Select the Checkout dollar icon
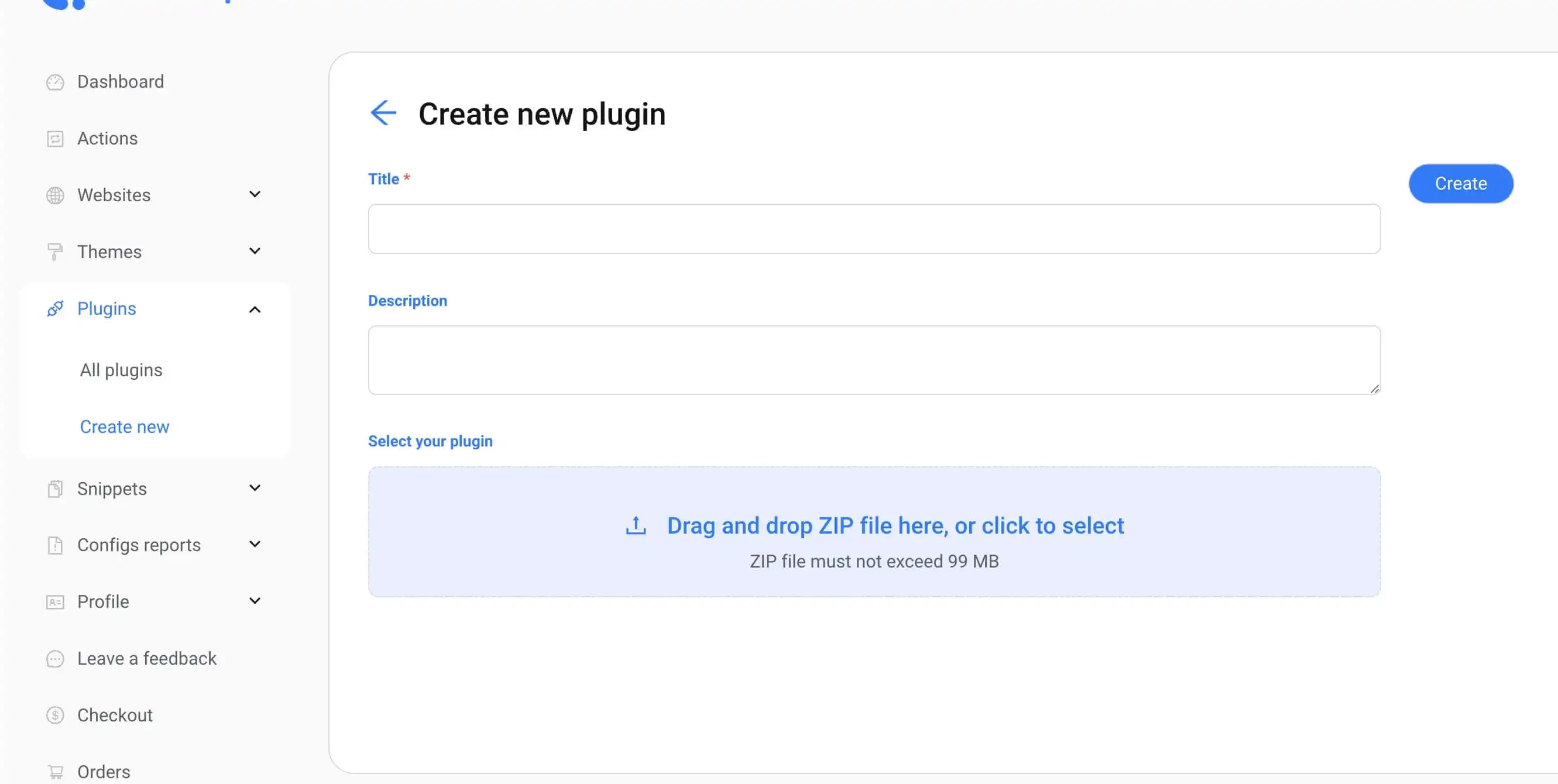 [x=55, y=715]
